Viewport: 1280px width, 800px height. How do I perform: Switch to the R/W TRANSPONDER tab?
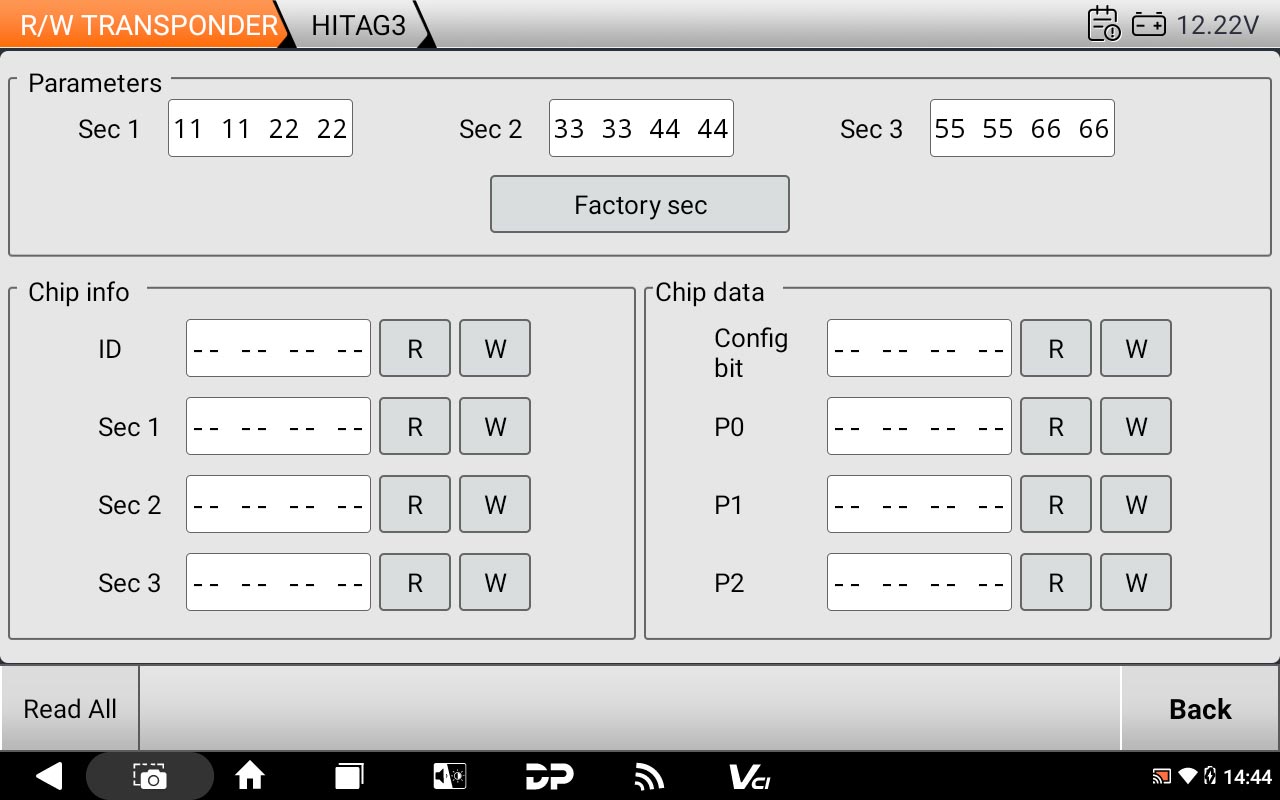coord(148,25)
